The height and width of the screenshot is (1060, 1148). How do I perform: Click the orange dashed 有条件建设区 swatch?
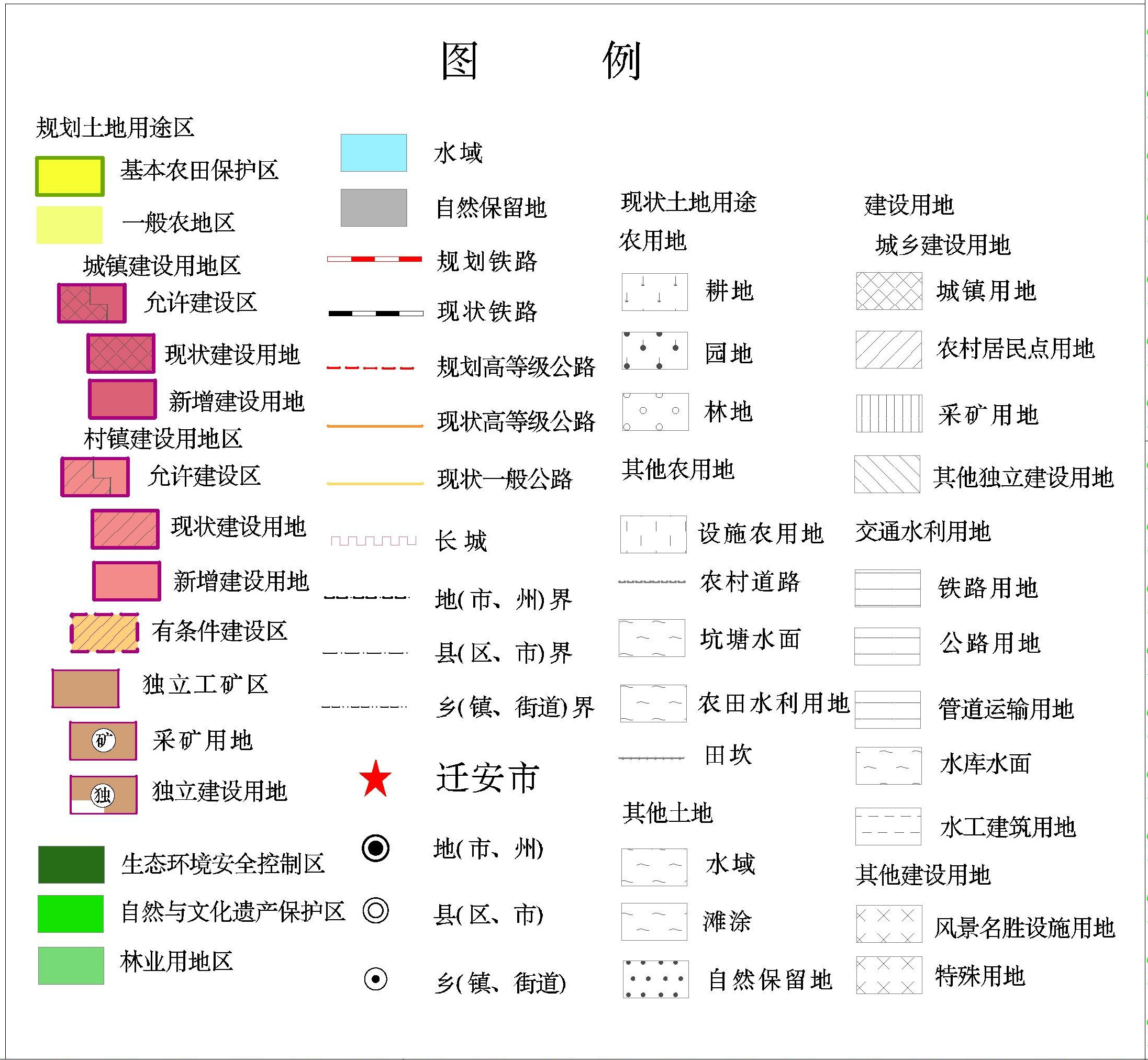[104, 633]
